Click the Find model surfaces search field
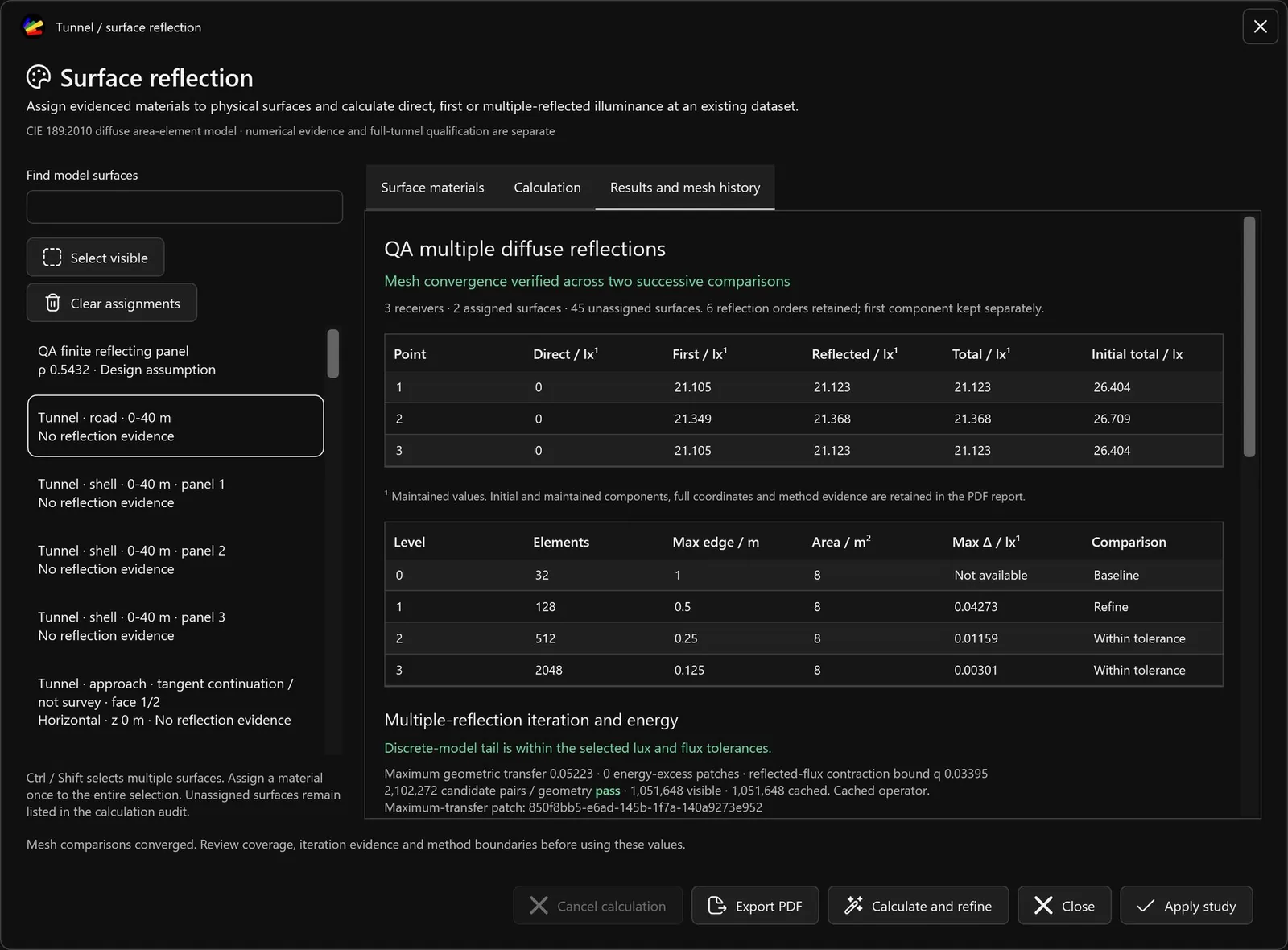Image resolution: width=1288 pixels, height=950 pixels. 184,207
